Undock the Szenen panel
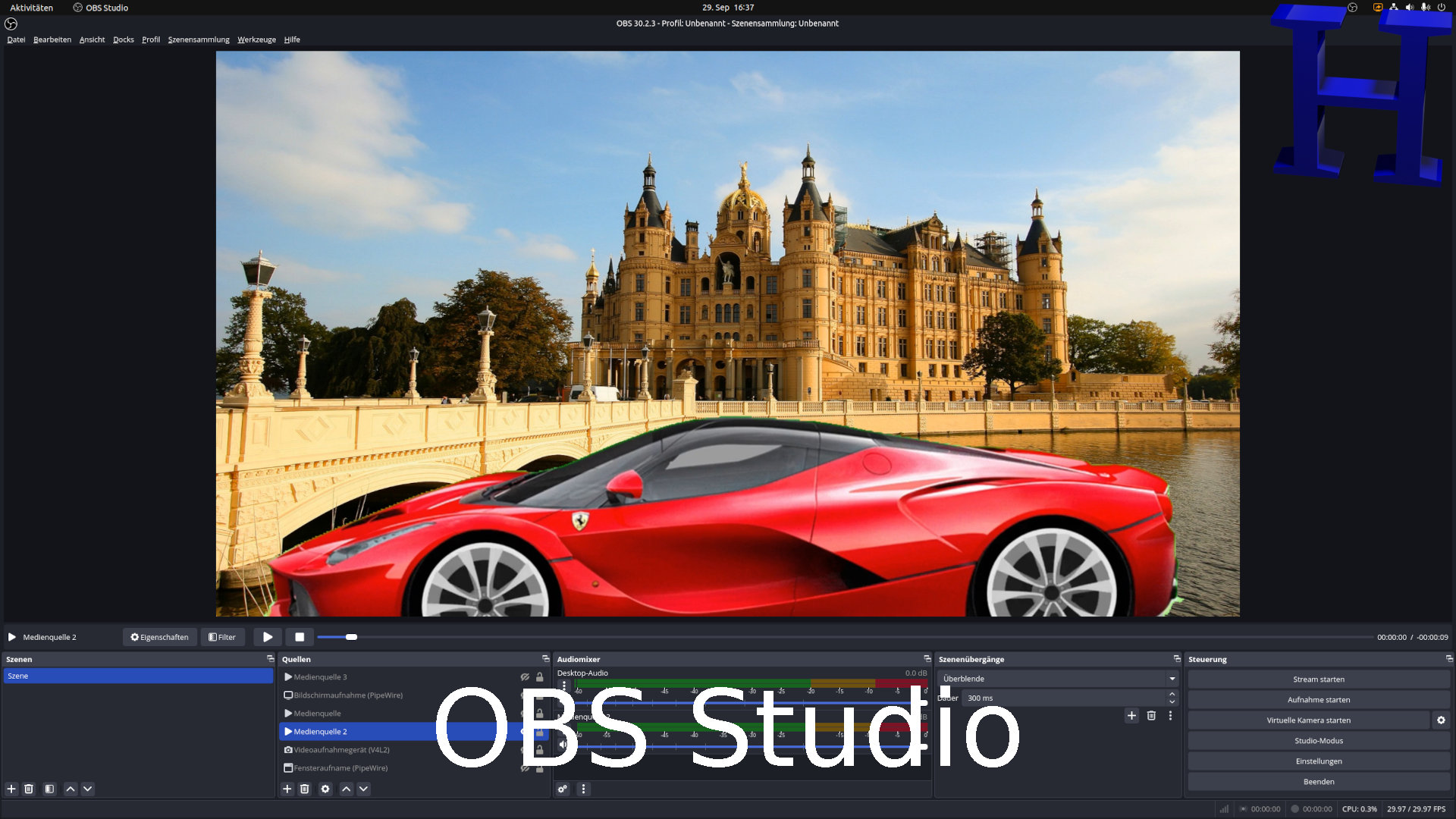 pyautogui.click(x=270, y=659)
